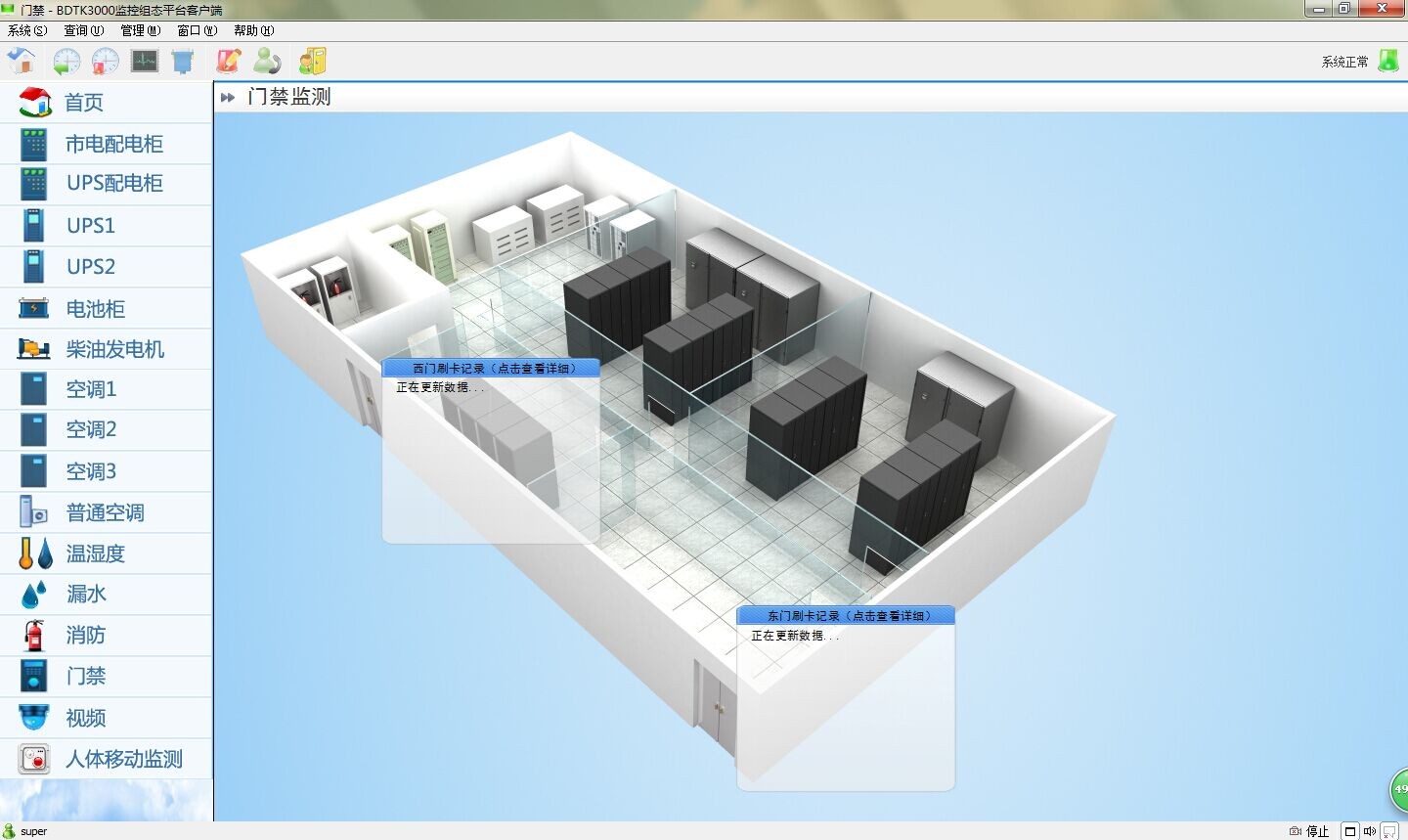The height and width of the screenshot is (840, 1408).
Task: Select UPS2 in the sidebar
Action: [x=106, y=266]
